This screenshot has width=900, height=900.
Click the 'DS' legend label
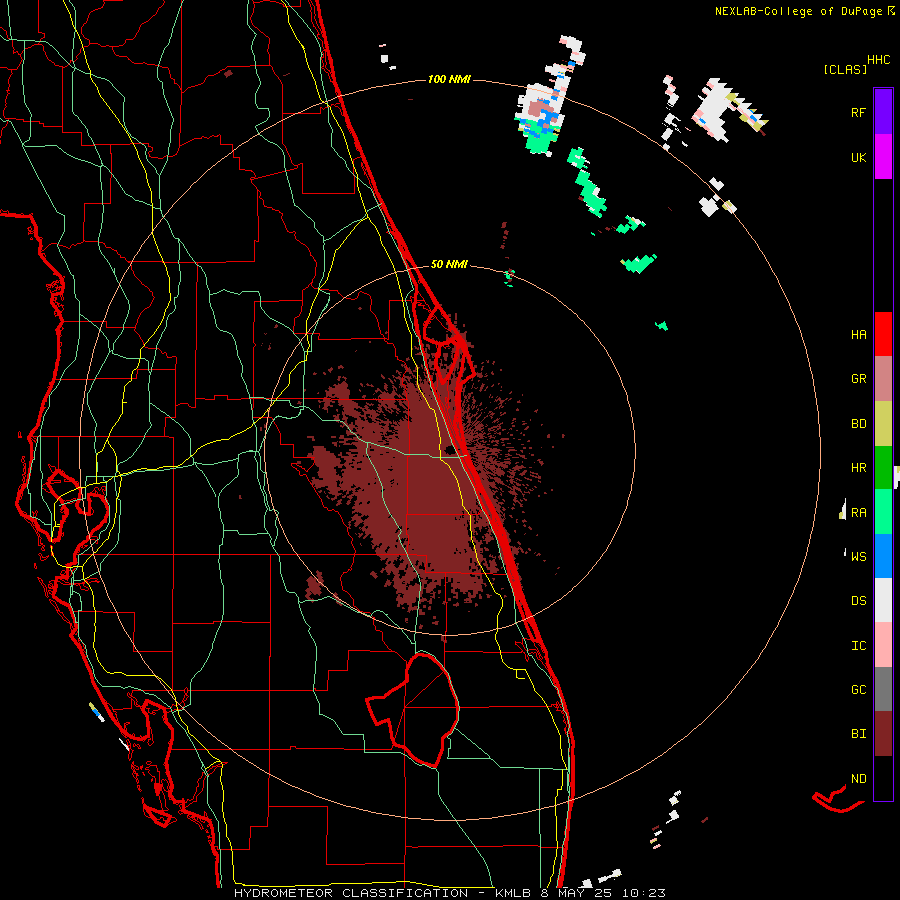(858, 601)
